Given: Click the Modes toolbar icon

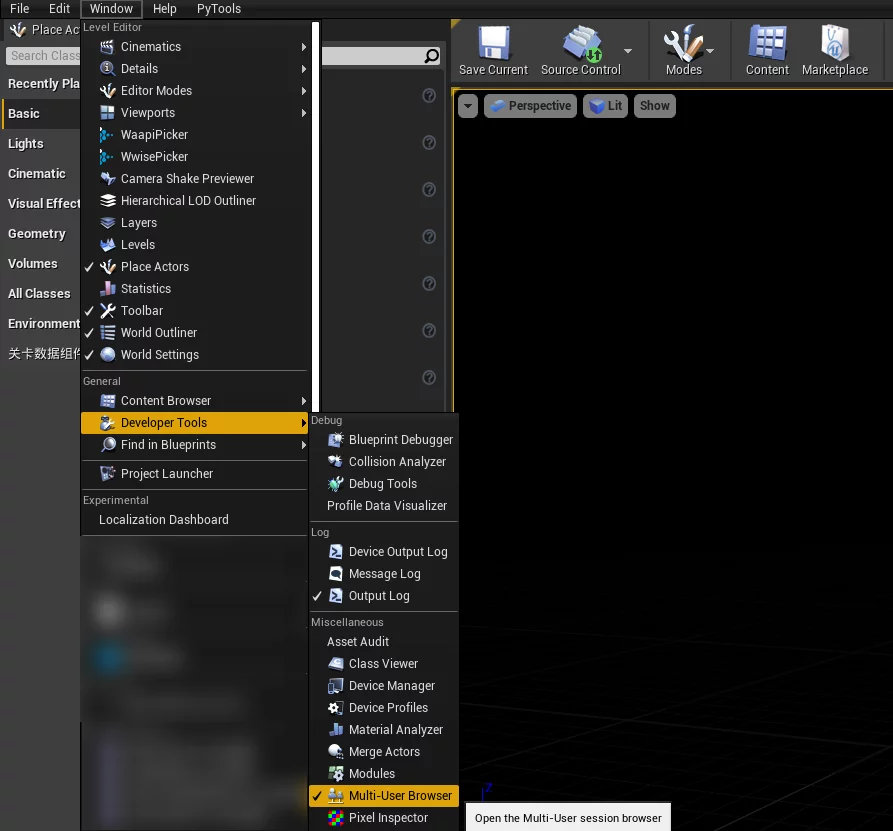Looking at the screenshot, I should pyautogui.click(x=683, y=50).
